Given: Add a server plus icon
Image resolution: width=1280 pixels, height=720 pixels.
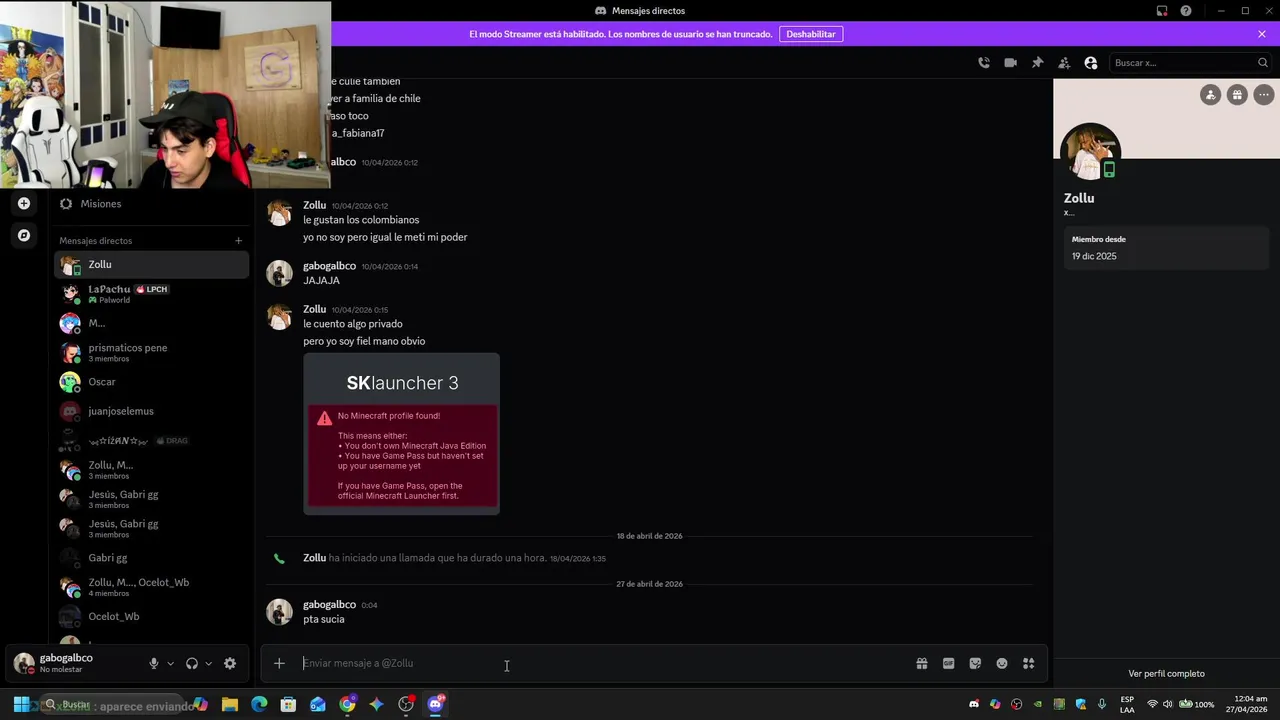Looking at the screenshot, I should click(x=24, y=203).
